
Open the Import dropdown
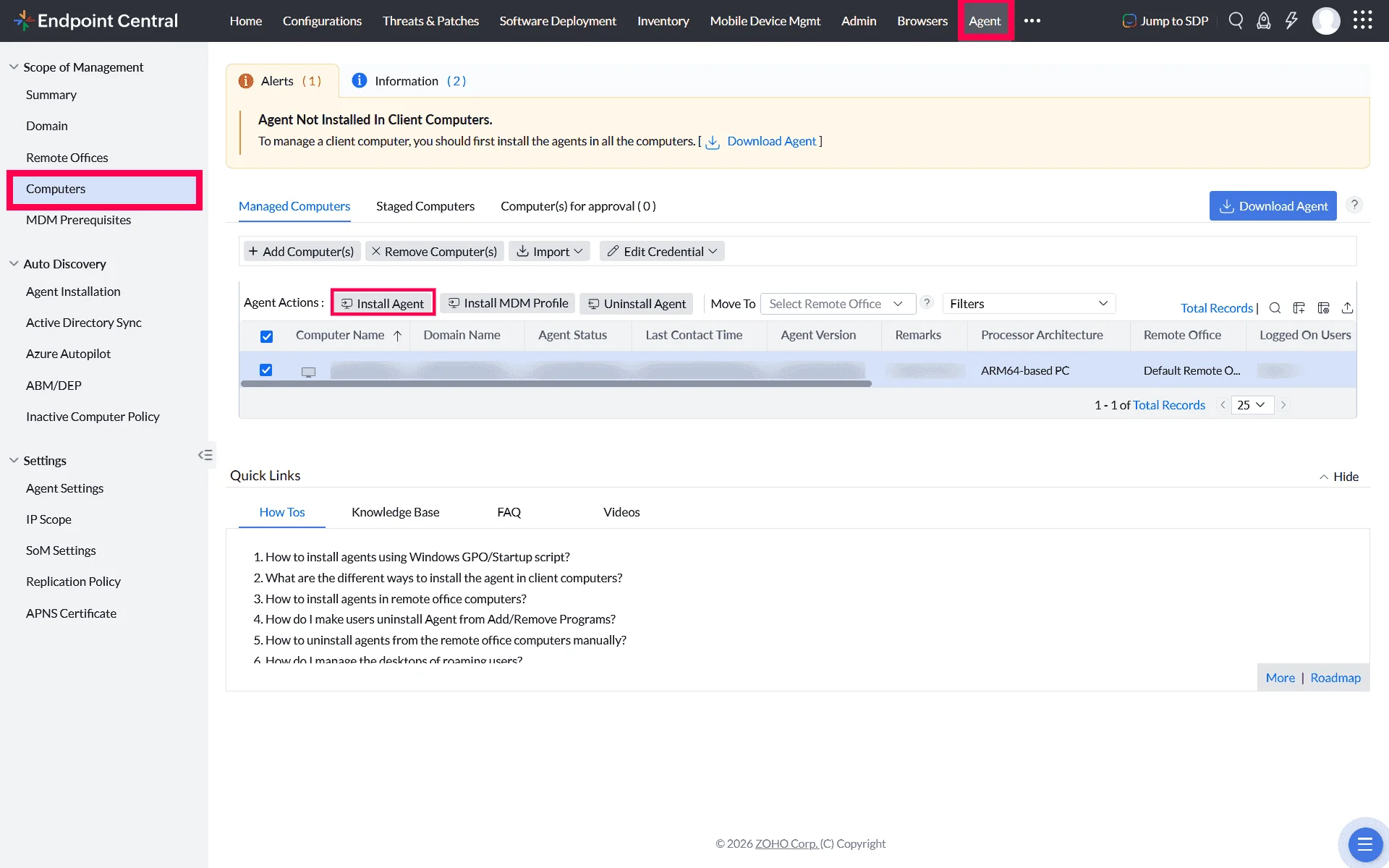(550, 251)
